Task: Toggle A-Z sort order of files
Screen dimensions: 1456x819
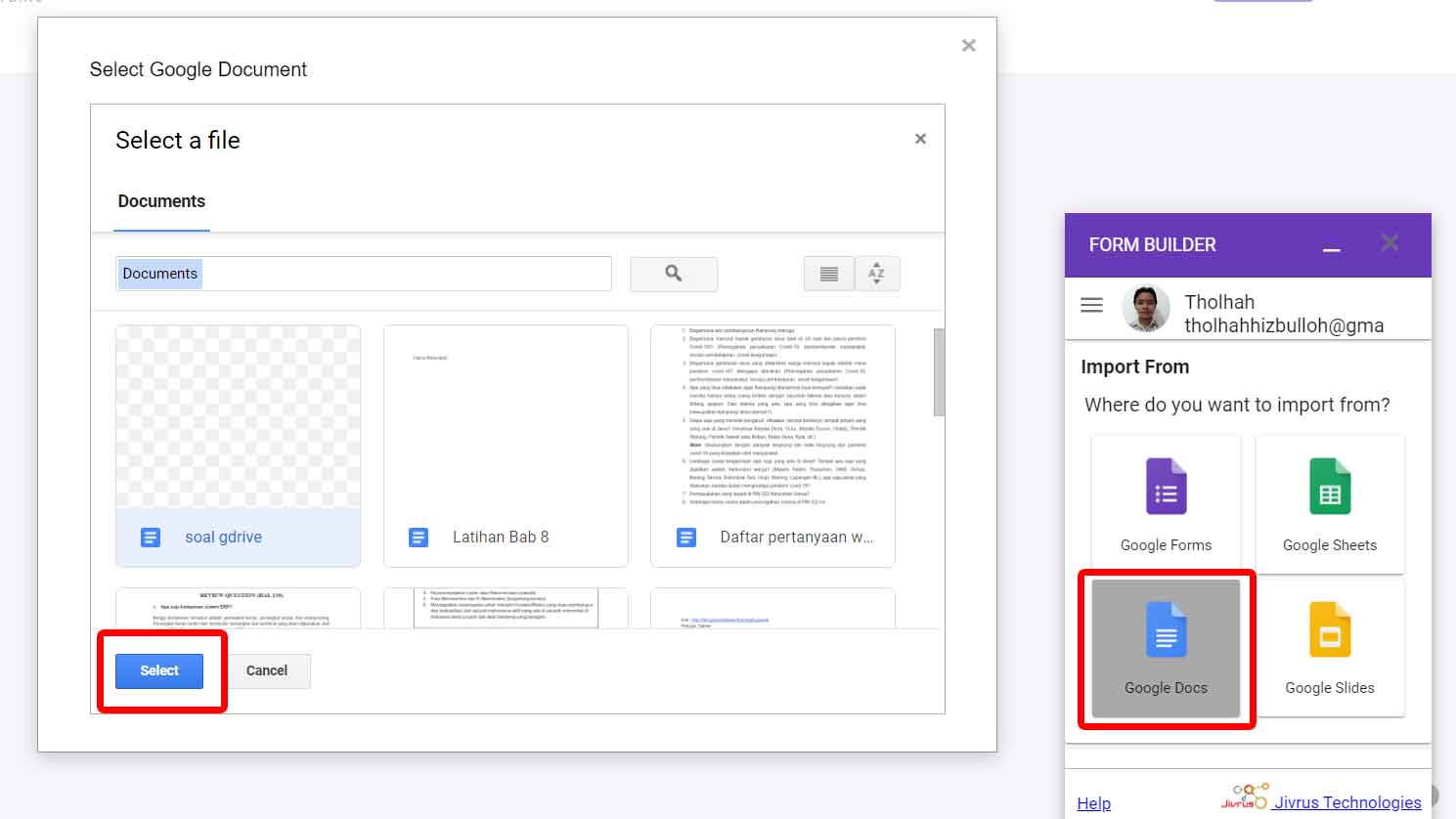Action: (877, 274)
